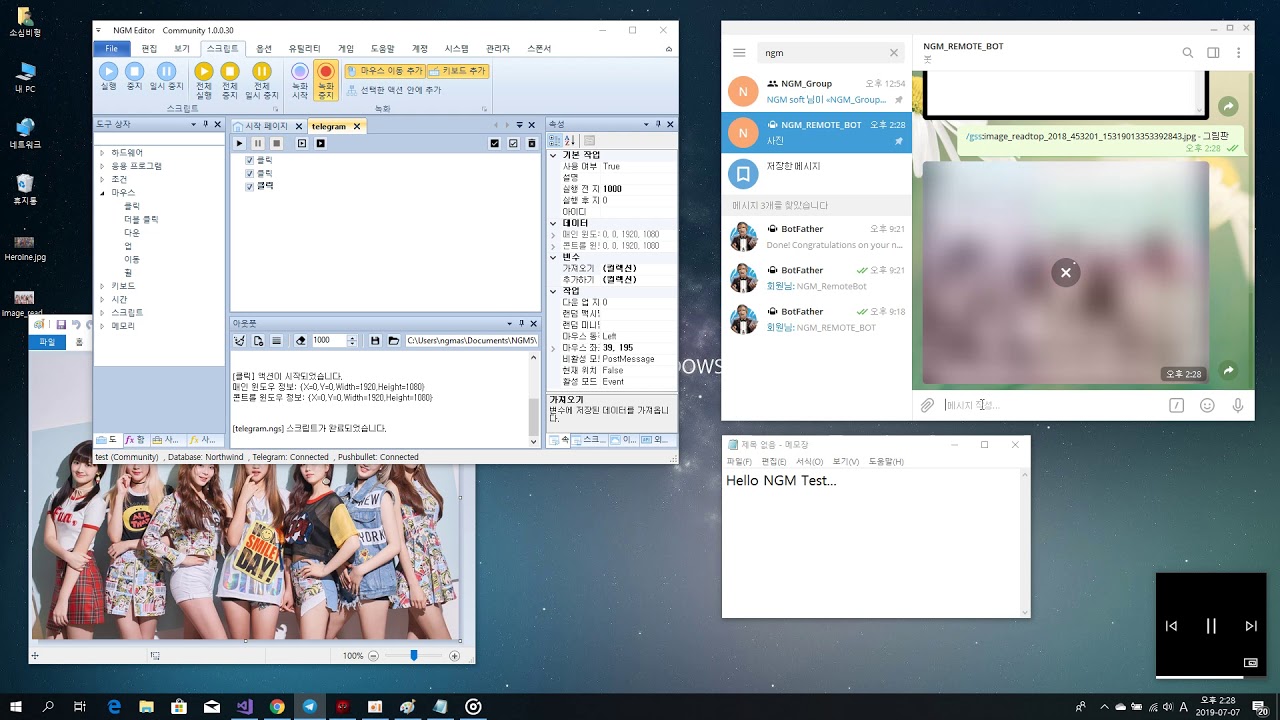
Task: Click the blue 중지 (Stop) script icon
Action: tap(135, 71)
